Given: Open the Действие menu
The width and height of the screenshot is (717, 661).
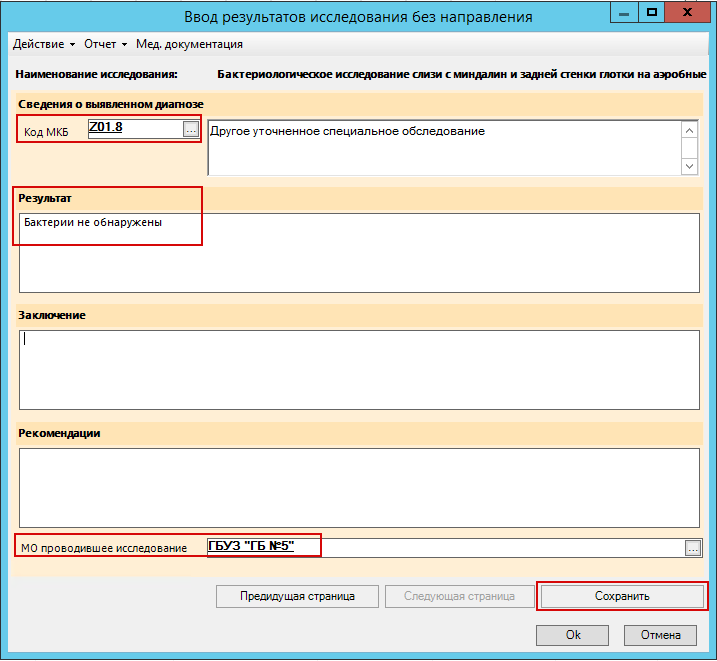Looking at the screenshot, I should coord(43,44).
